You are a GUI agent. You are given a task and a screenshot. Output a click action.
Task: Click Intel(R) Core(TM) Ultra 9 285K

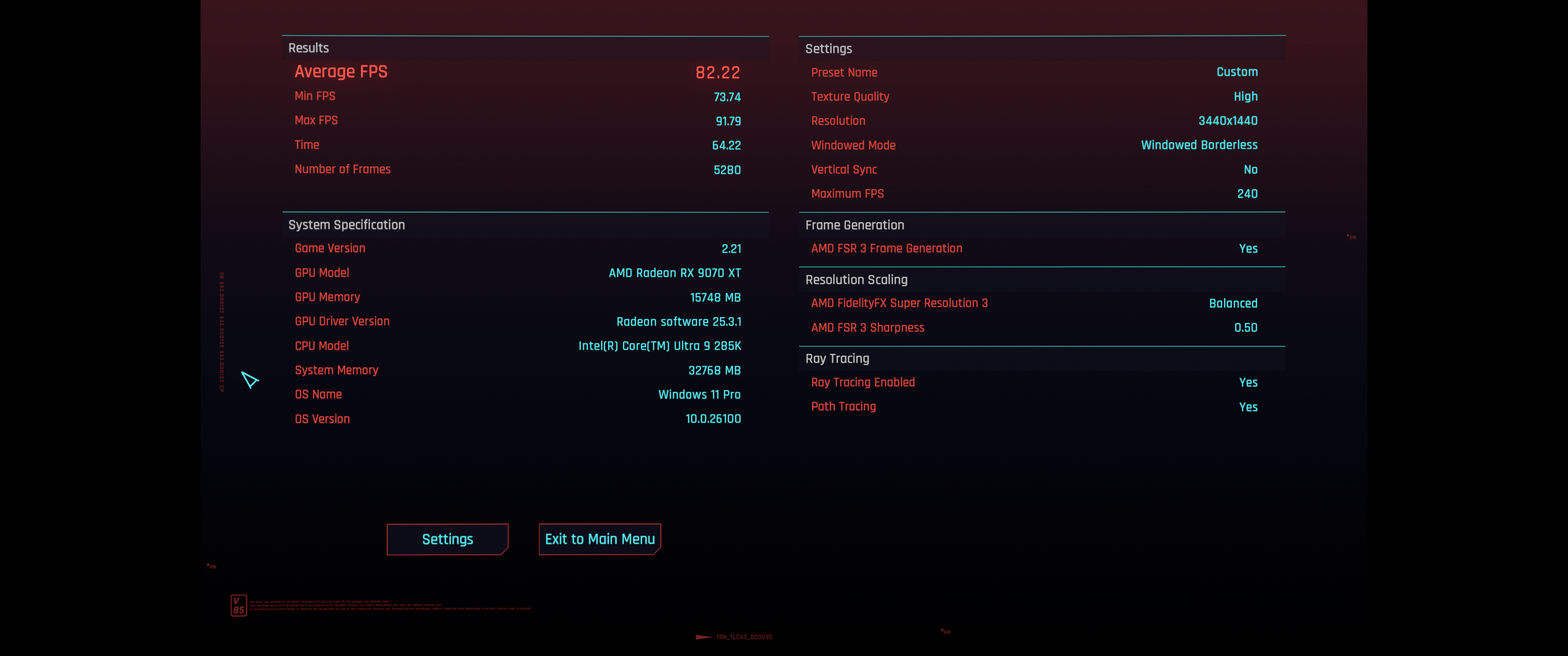659,346
